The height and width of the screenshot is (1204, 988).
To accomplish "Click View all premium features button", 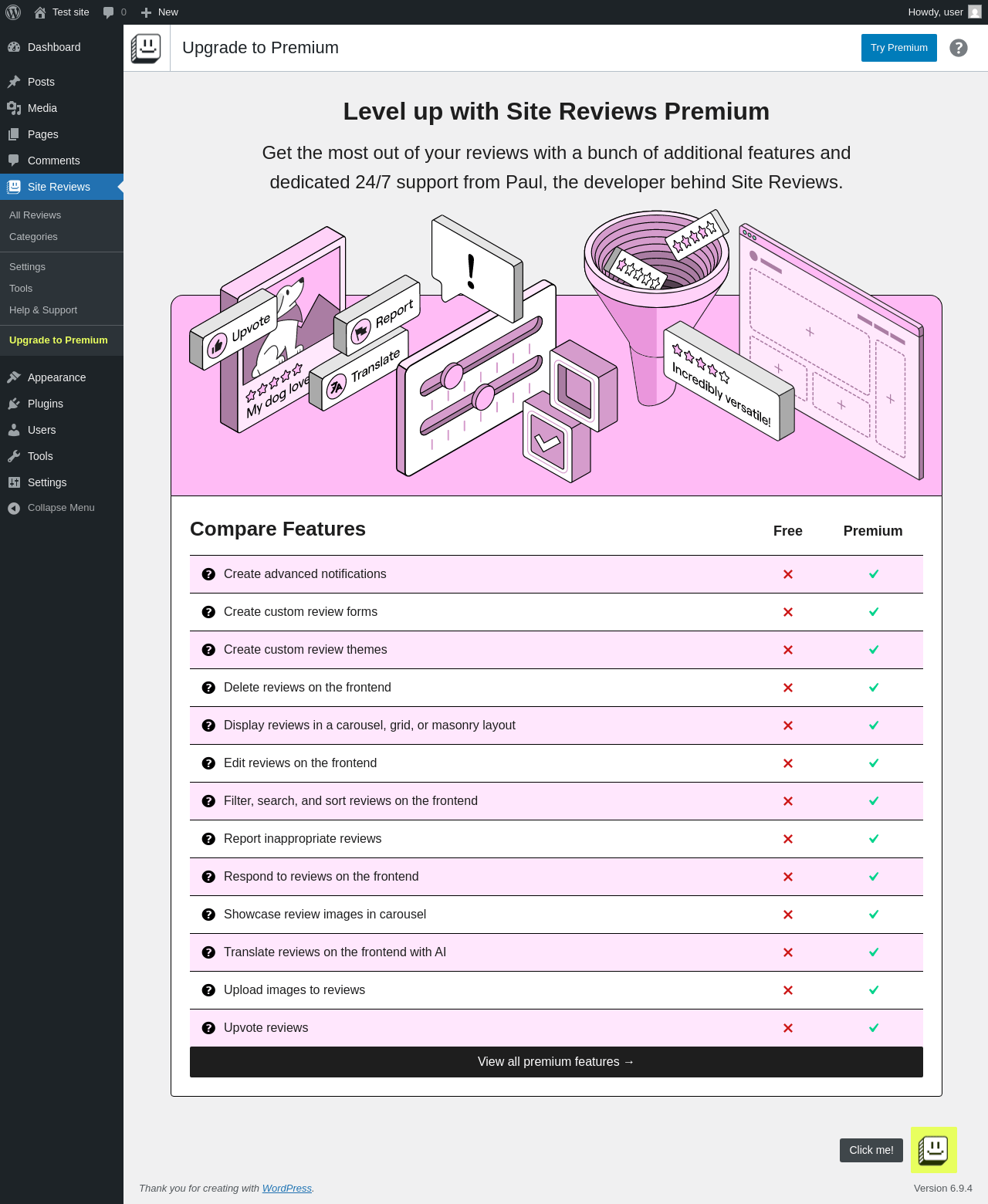I will point(557,1062).
